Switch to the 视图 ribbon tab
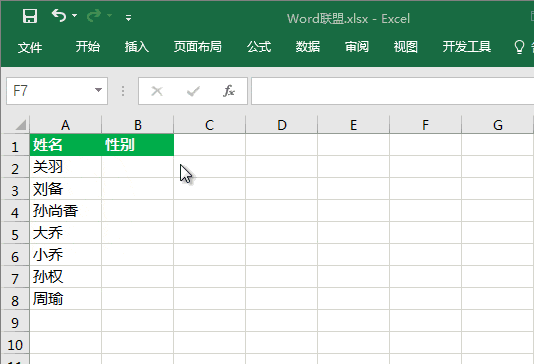 [406, 47]
